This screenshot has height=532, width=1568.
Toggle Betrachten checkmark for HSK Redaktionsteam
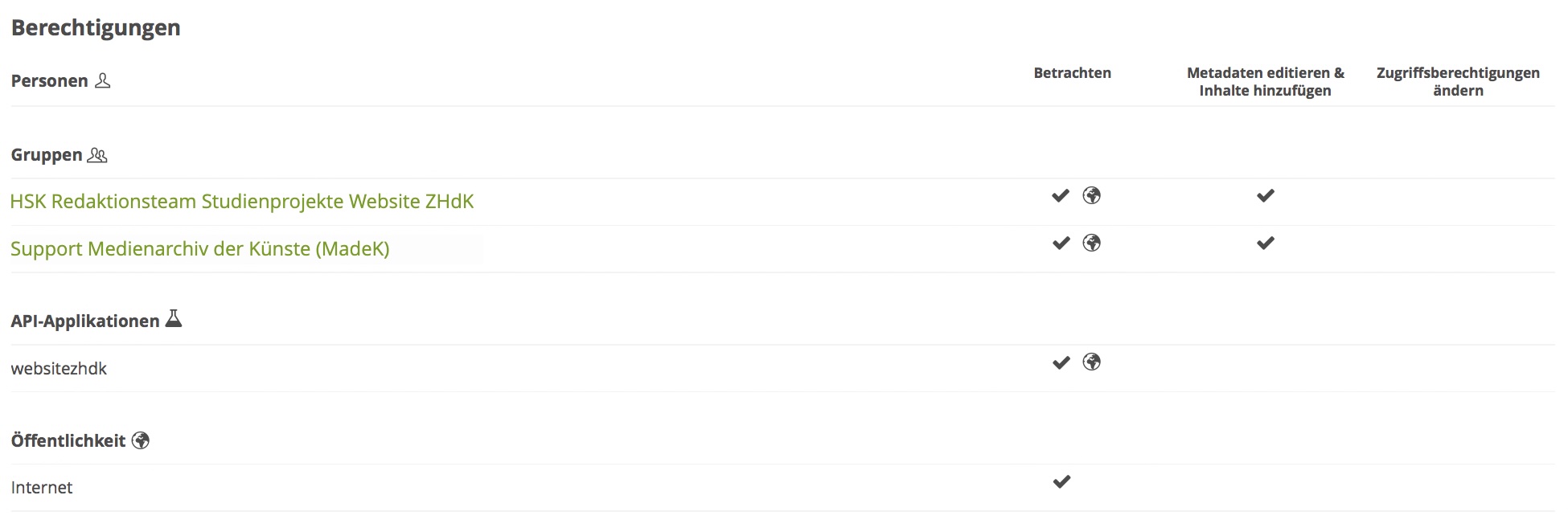click(x=1061, y=195)
